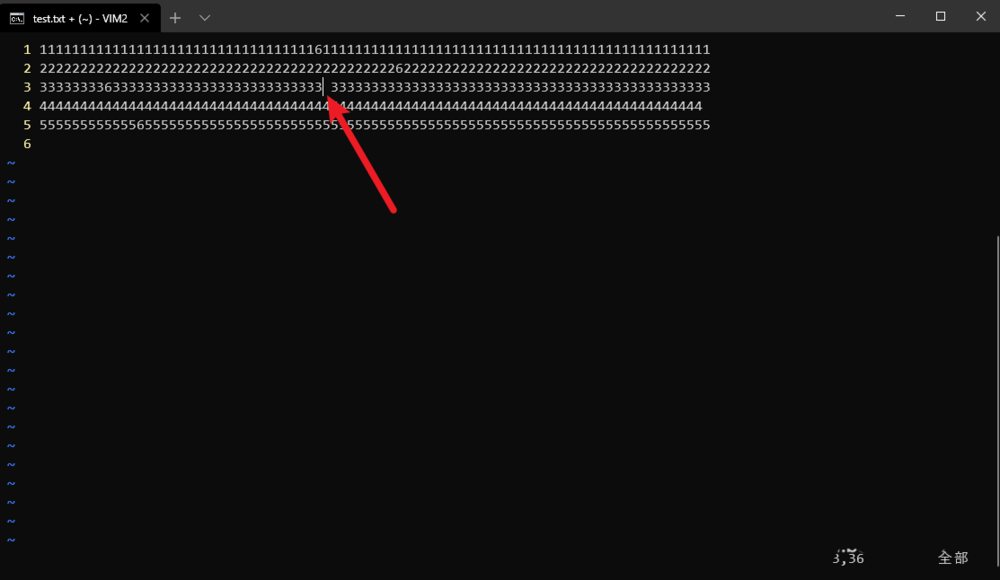This screenshot has width=1000, height=580.
Task: Close the terminal window
Action: 980,16
